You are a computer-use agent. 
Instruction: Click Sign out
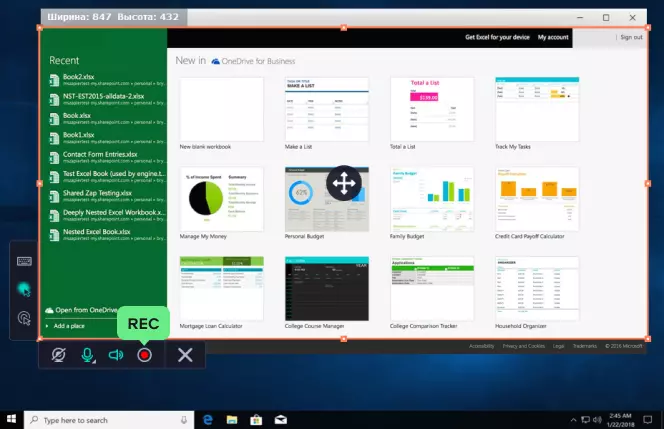click(x=631, y=37)
